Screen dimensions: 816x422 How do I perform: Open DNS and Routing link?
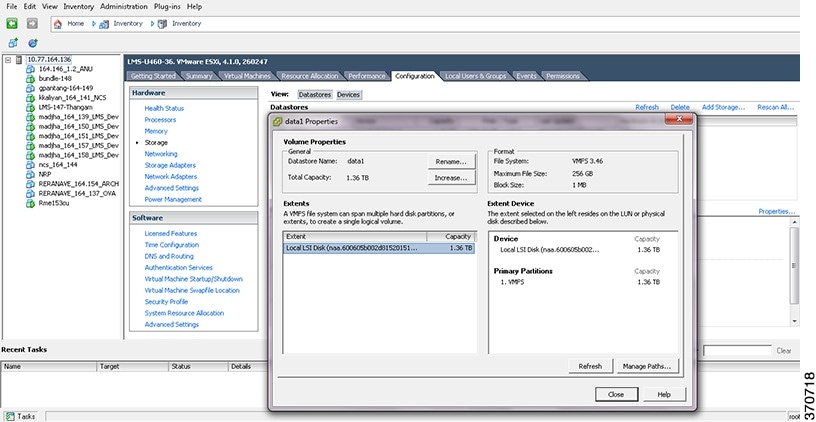169,257
